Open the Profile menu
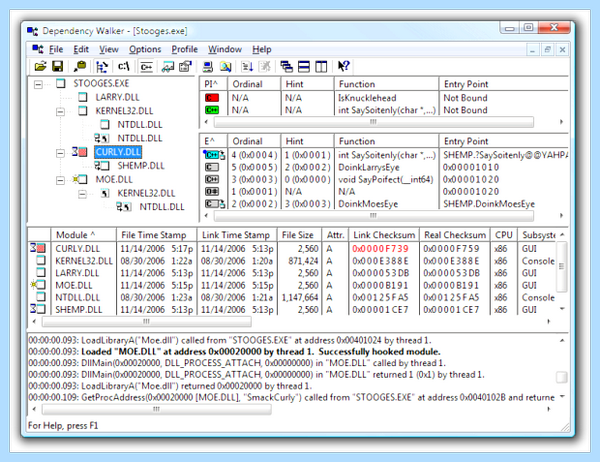This screenshot has height=462, width=600. coord(184,49)
